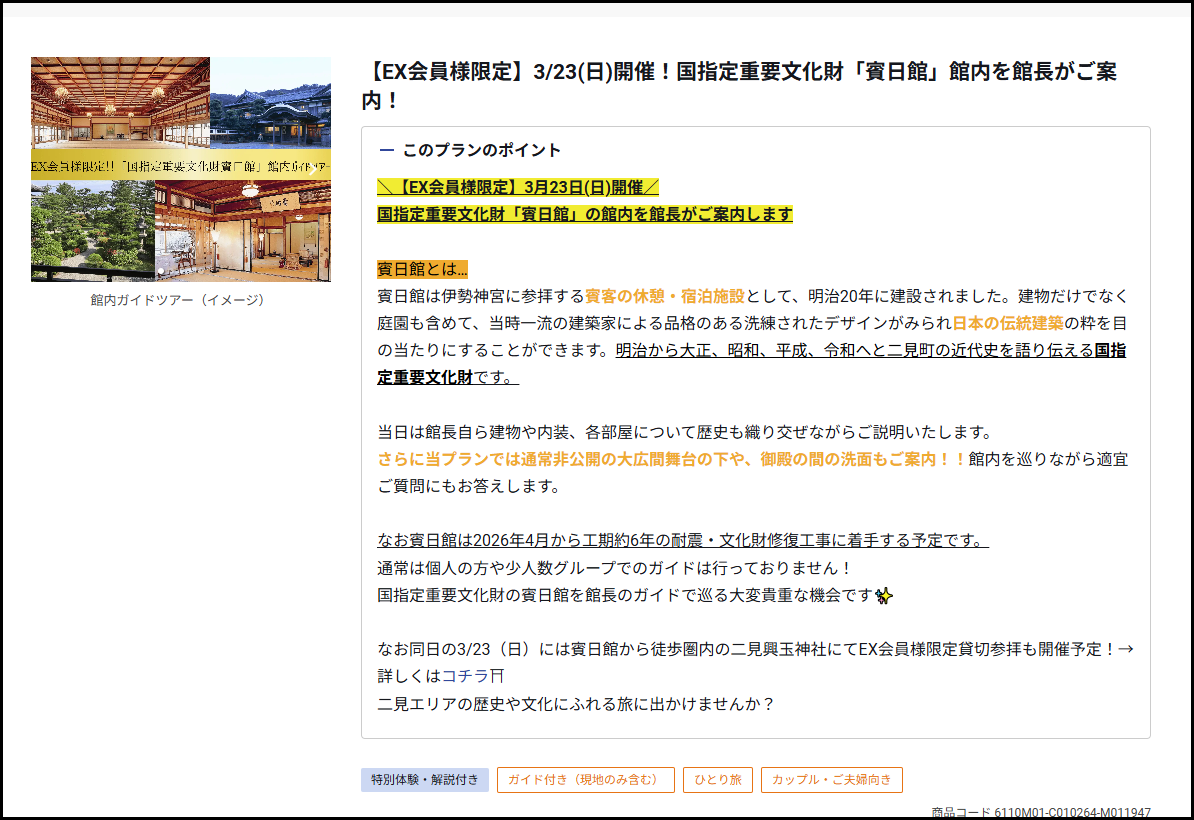
Task: Click the underlined 2026年4月 renovation notice
Action: tap(682, 541)
